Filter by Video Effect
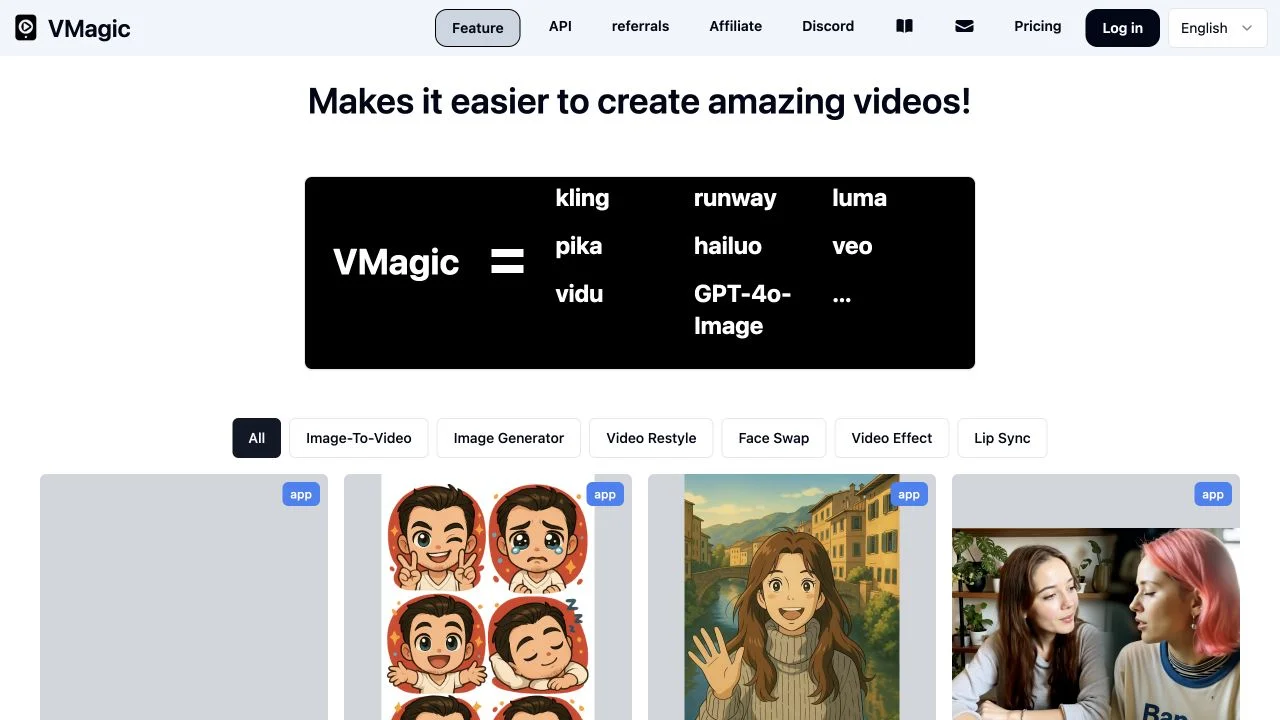This screenshot has height=720, width=1280. click(892, 438)
